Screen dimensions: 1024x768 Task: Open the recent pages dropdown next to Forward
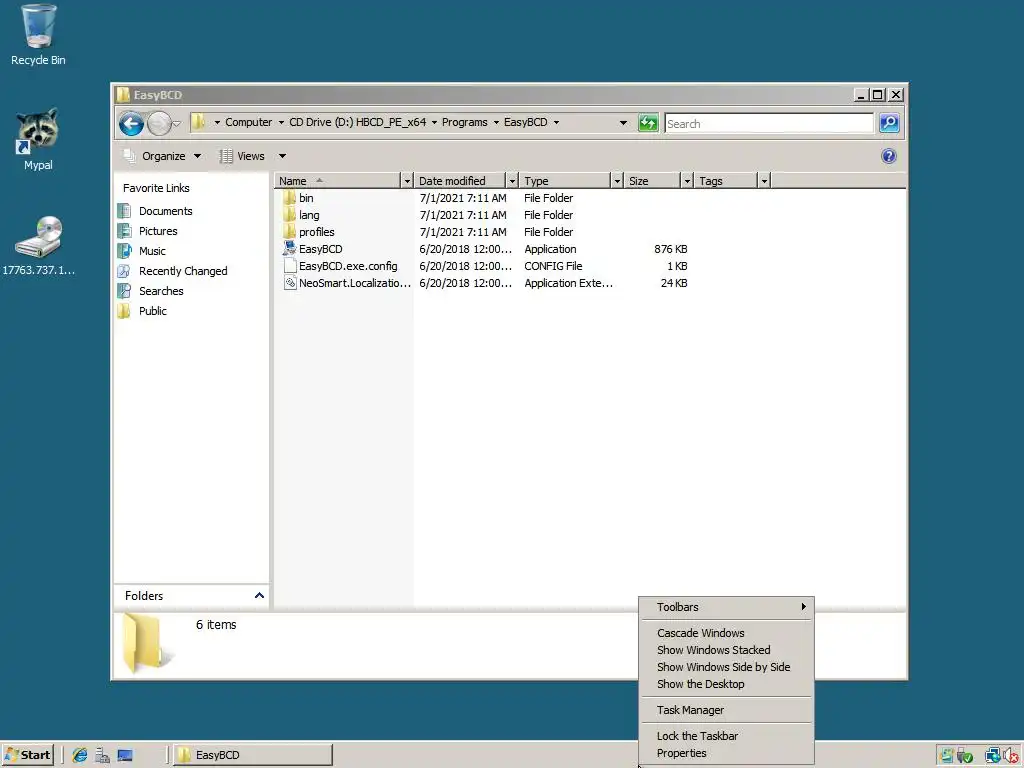pyautogui.click(x=177, y=123)
